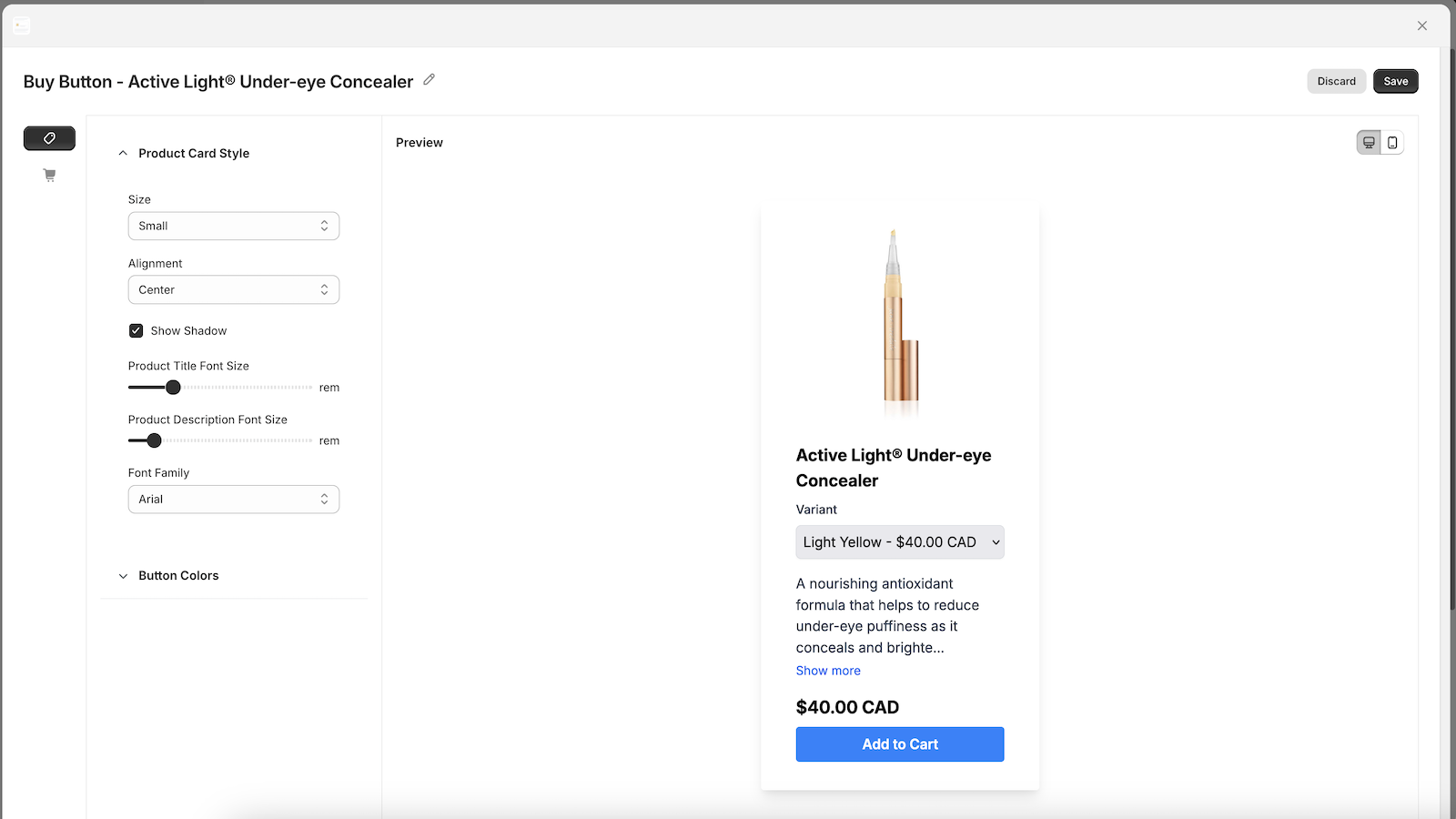
Task: Toggle the preview to mobile view
Action: [1392, 142]
